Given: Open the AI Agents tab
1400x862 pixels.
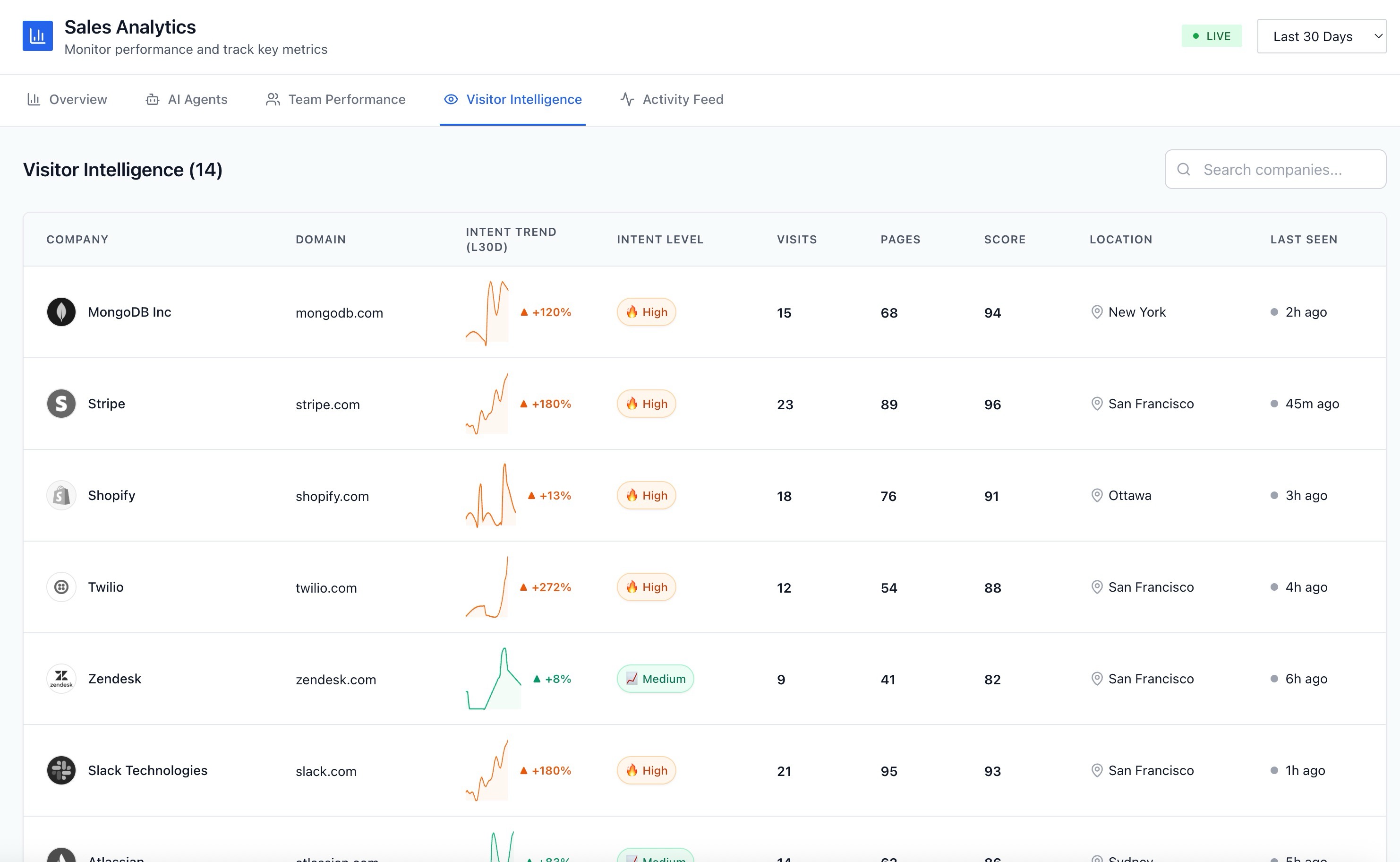Looking at the screenshot, I should pyautogui.click(x=186, y=100).
